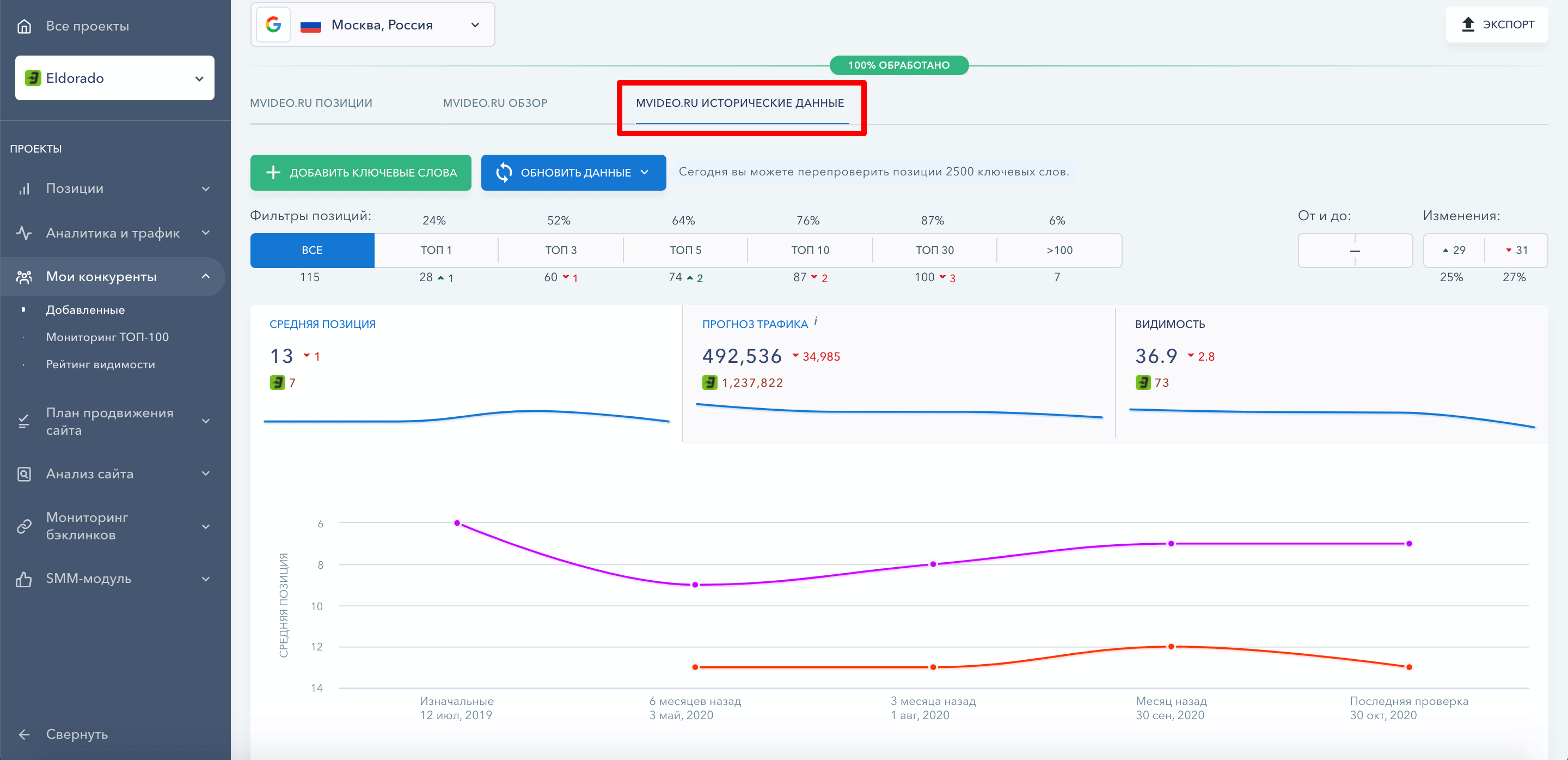The width and height of the screenshot is (1568, 760).
Task: Filter by 31 declined positions
Action: pyautogui.click(x=1517, y=250)
